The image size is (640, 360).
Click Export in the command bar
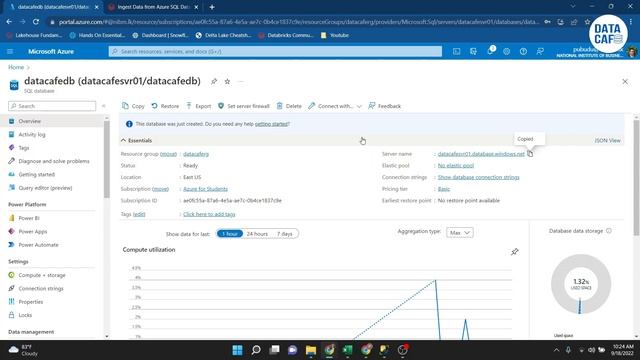199,106
